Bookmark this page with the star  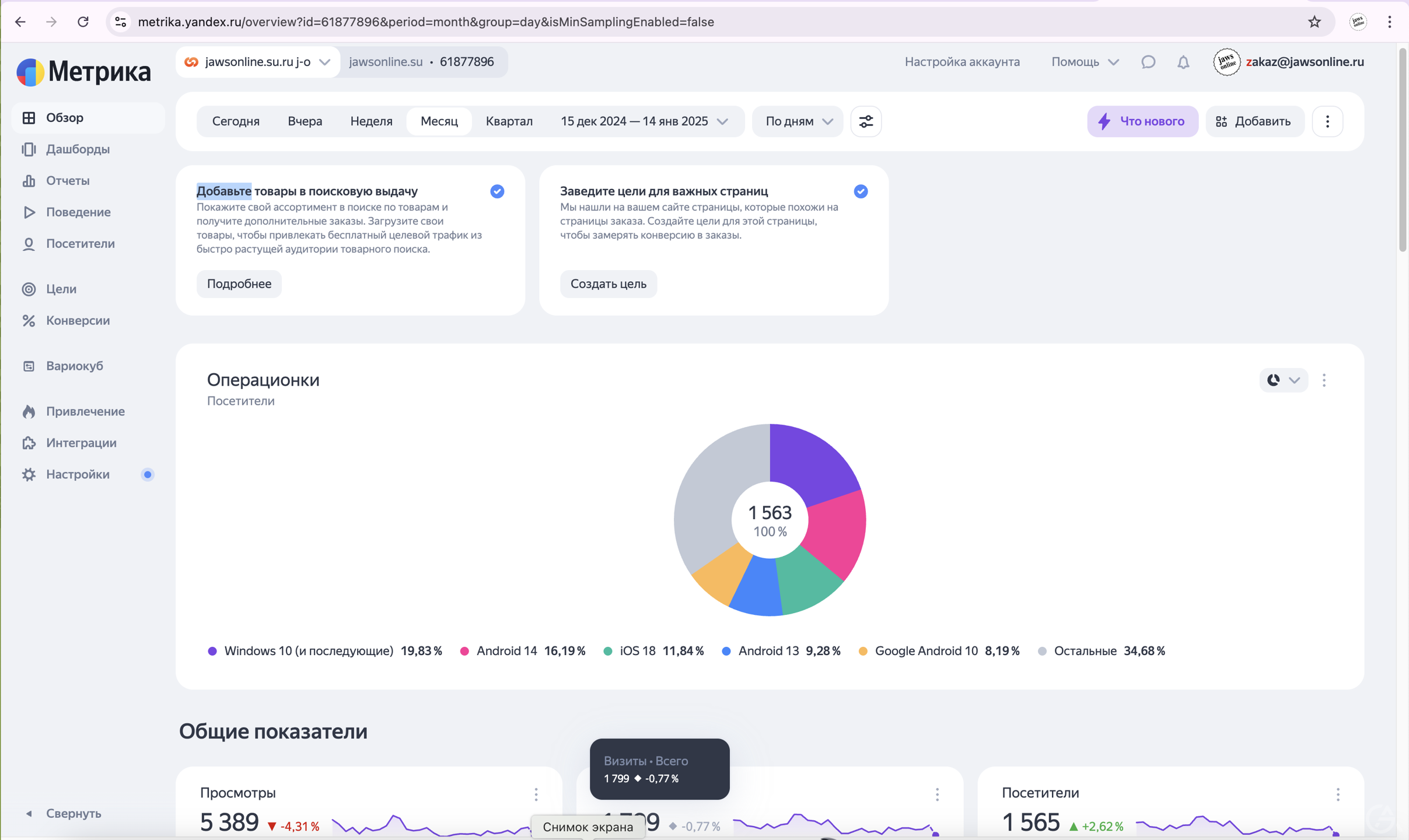click(1314, 22)
